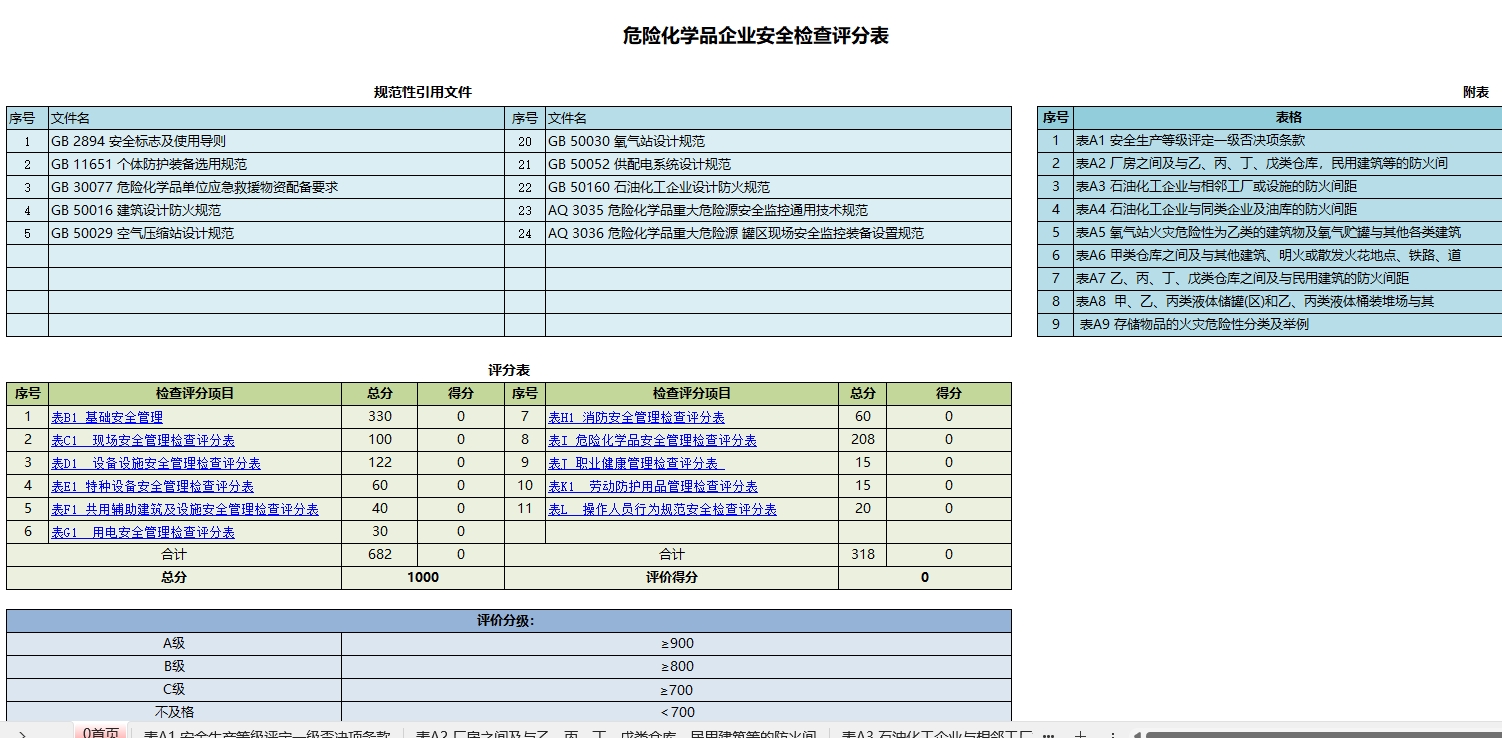This screenshot has width=1502, height=738.
Task: Select the ≥800 threshold cell
Action: 677,666
